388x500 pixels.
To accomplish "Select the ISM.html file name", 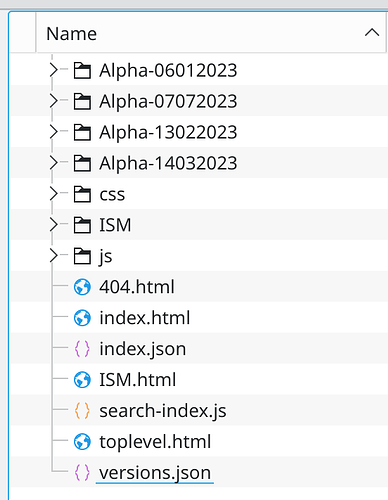I will tap(138, 380).
